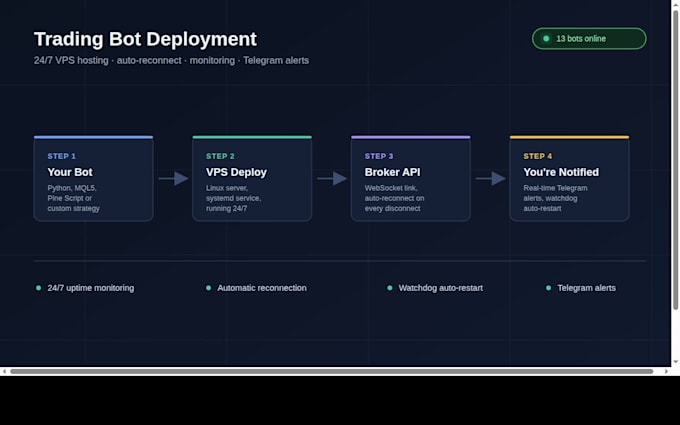This screenshot has height=425, width=680.
Task: Click the subtitle starting '24/7 VPS hosting'
Action: pyautogui.click(x=171, y=60)
